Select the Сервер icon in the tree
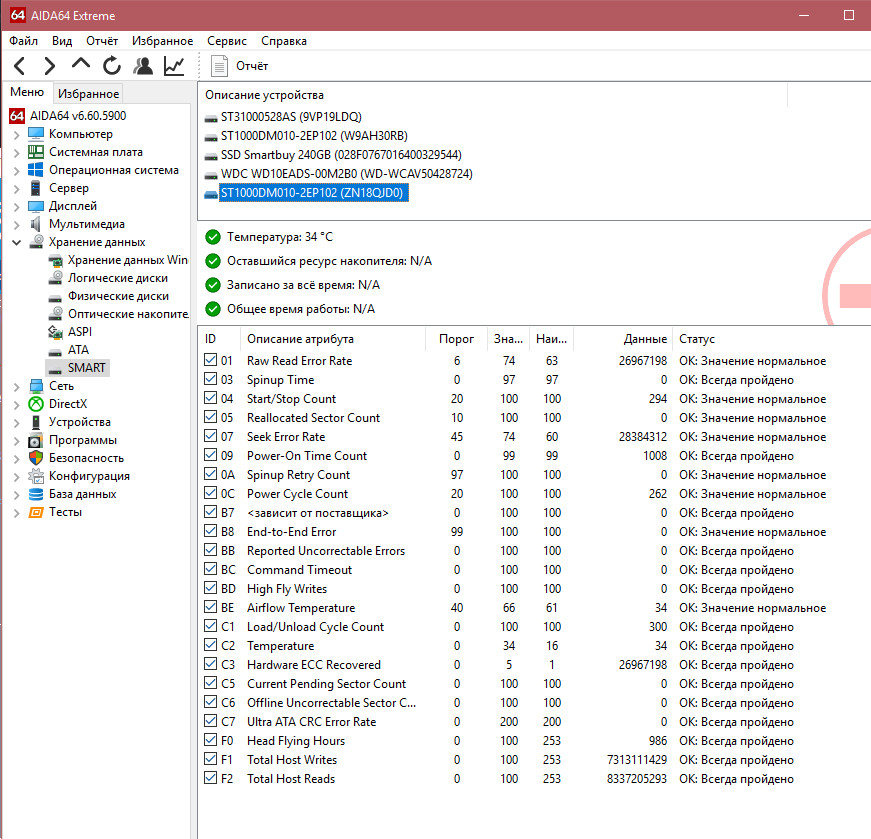This screenshot has height=839, width=871. pyautogui.click(x=36, y=188)
